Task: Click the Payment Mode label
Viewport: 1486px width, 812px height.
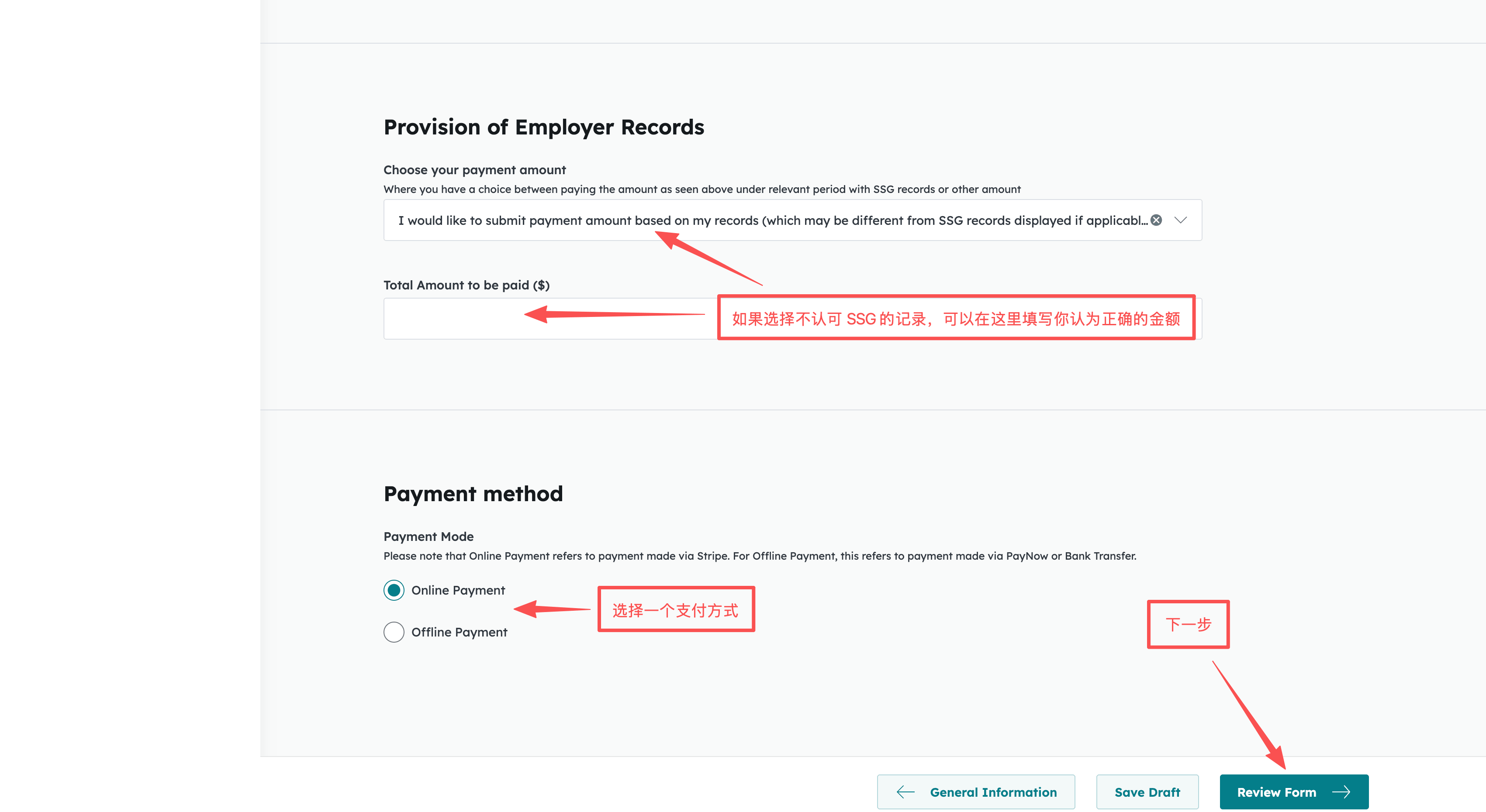Action: (x=428, y=537)
